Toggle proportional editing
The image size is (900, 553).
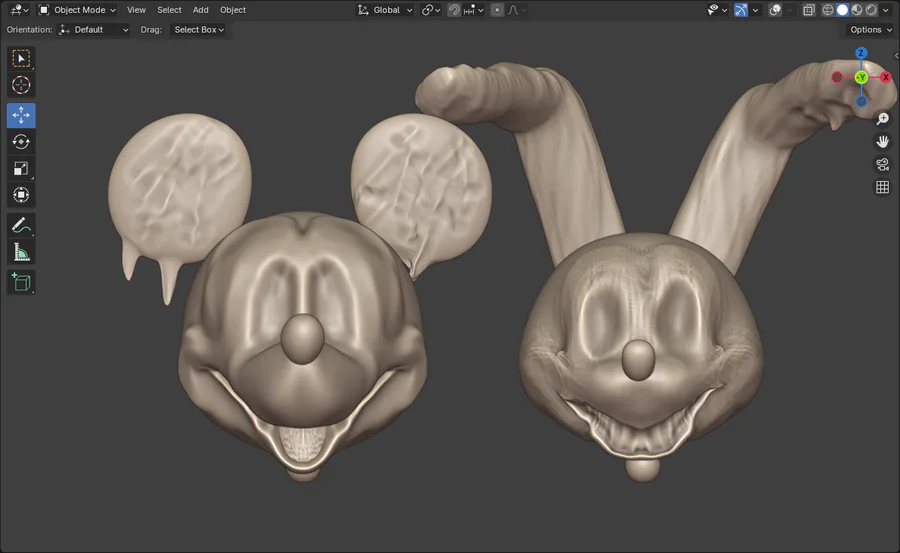(497, 10)
